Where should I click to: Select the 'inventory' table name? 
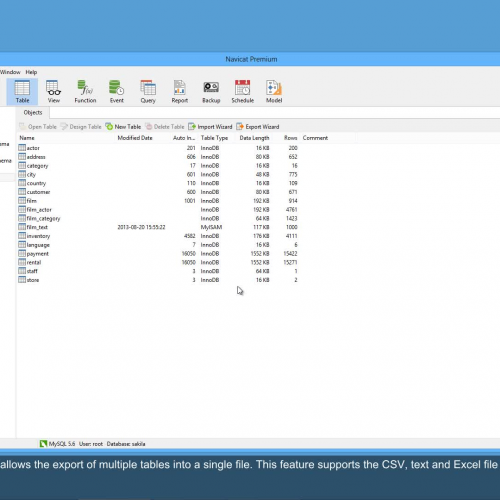point(38,236)
